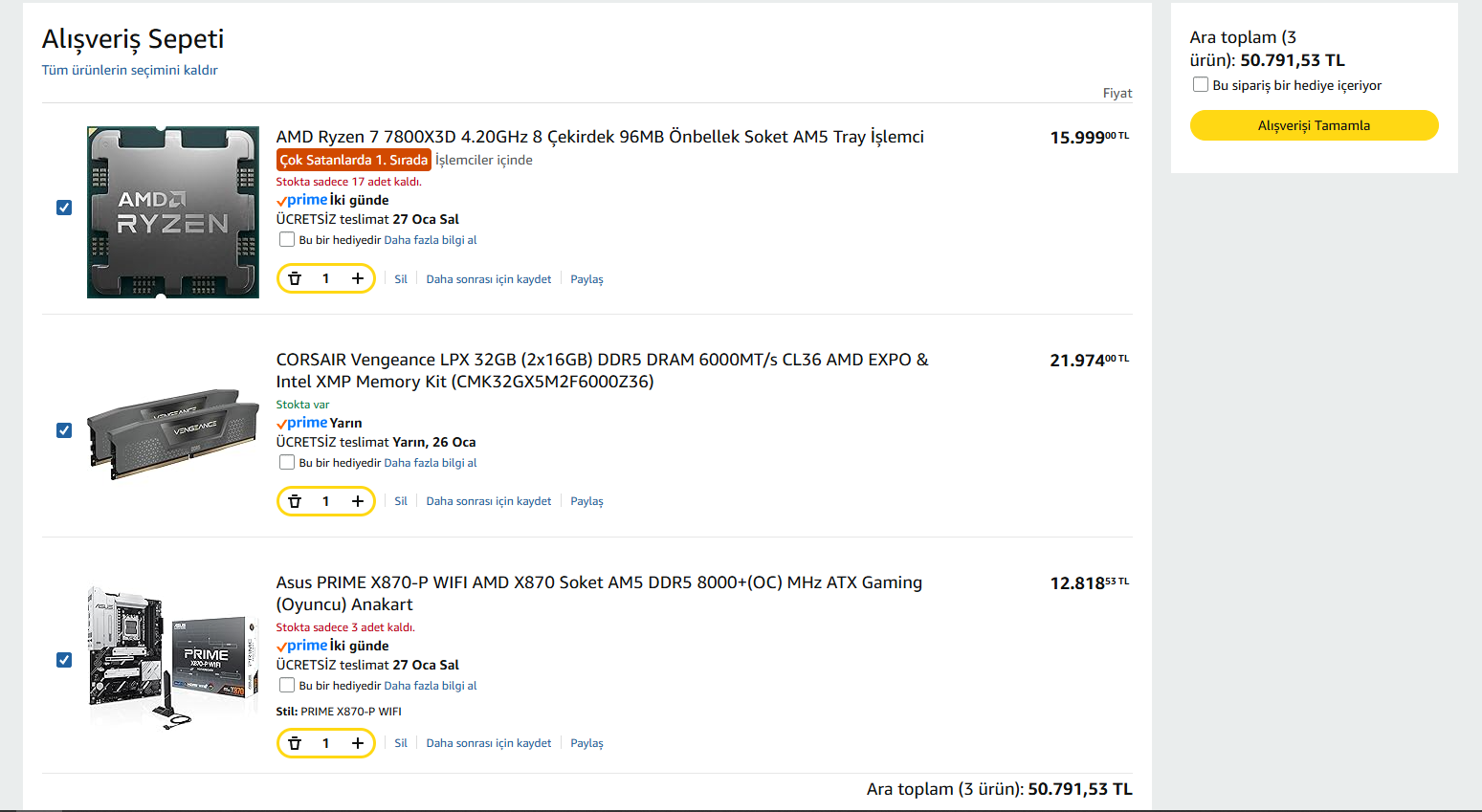Increase quantity of AMD Ryzen 7 7800X3D
The height and width of the screenshot is (812, 1482).
click(358, 278)
